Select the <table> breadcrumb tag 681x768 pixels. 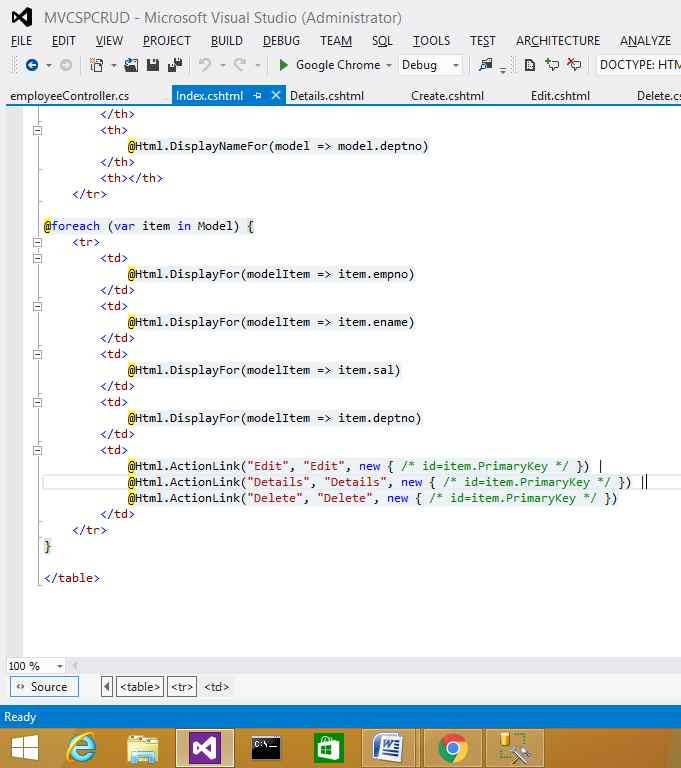[140, 687]
